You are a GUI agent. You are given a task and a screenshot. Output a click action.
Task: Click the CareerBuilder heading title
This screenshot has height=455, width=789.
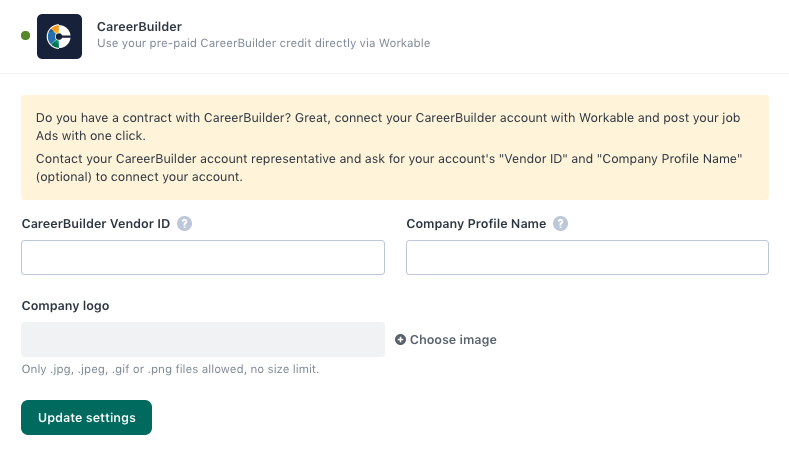[x=139, y=26]
